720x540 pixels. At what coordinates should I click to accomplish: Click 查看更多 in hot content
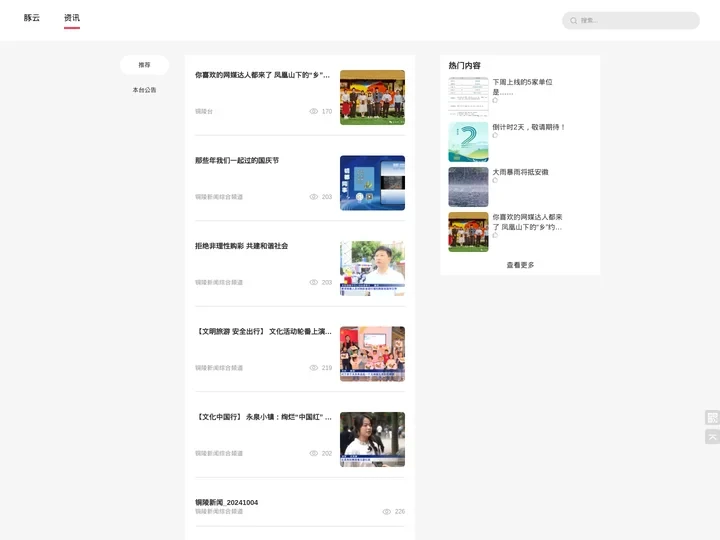click(x=520, y=265)
